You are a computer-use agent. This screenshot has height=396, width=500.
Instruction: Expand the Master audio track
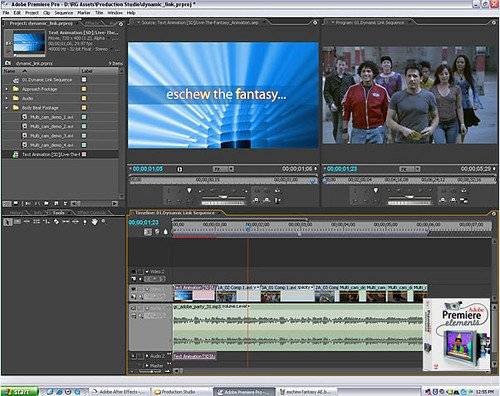(147, 366)
